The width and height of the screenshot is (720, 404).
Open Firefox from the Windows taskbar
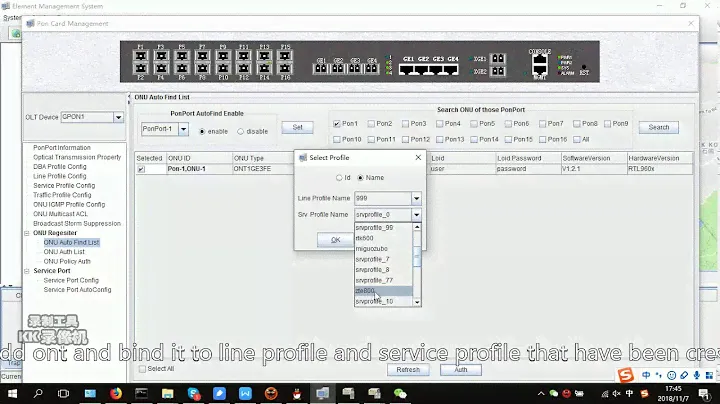[x=117, y=392]
